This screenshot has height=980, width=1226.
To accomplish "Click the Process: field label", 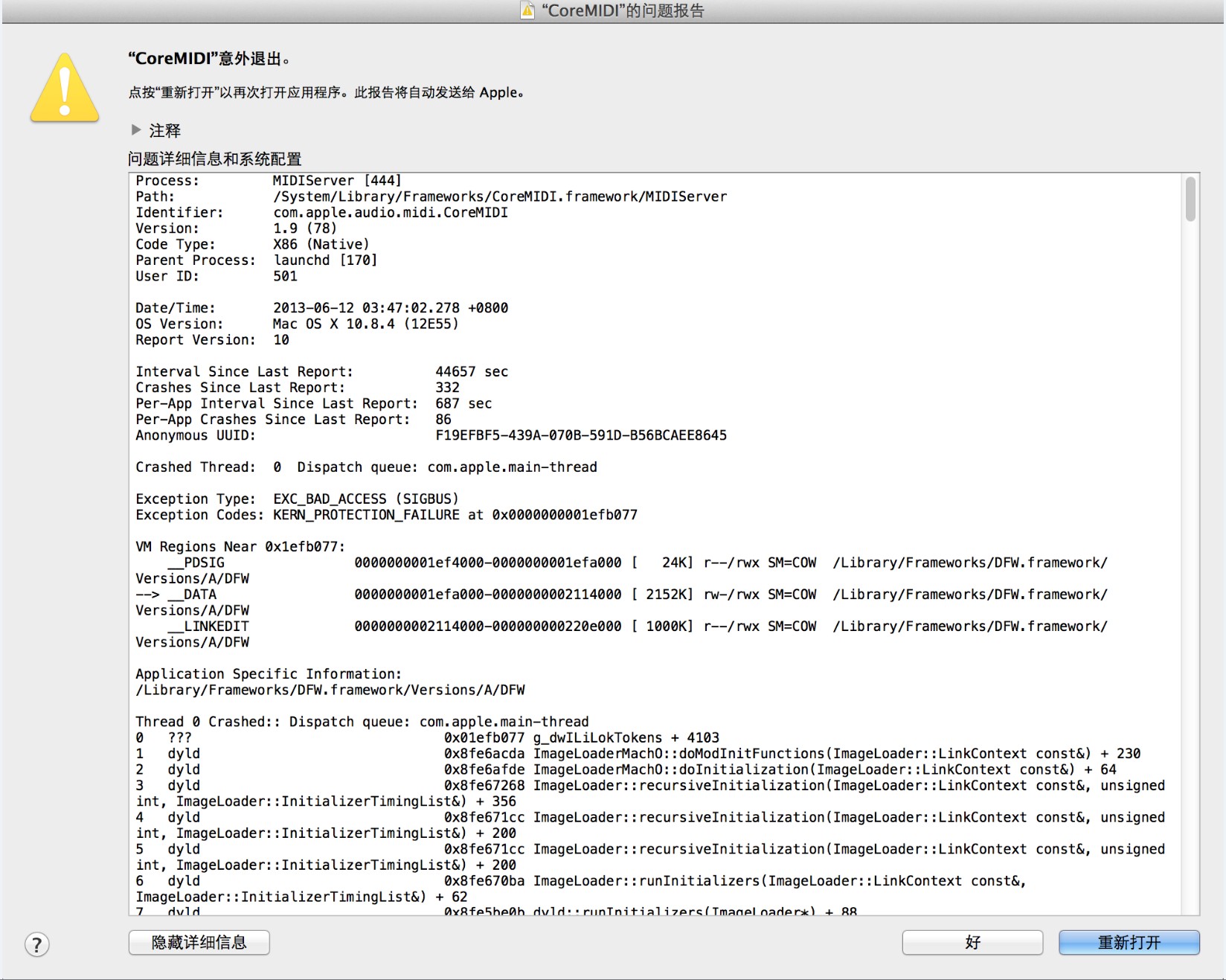I will pyautogui.click(x=167, y=181).
